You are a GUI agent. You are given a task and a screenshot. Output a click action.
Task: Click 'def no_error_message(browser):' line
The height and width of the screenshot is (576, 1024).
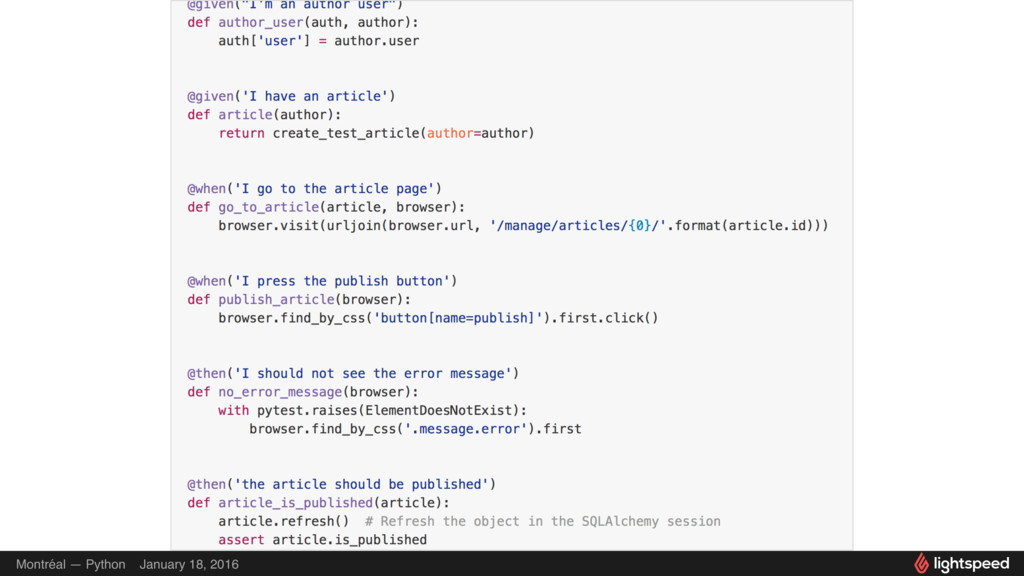(x=303, y=392)
